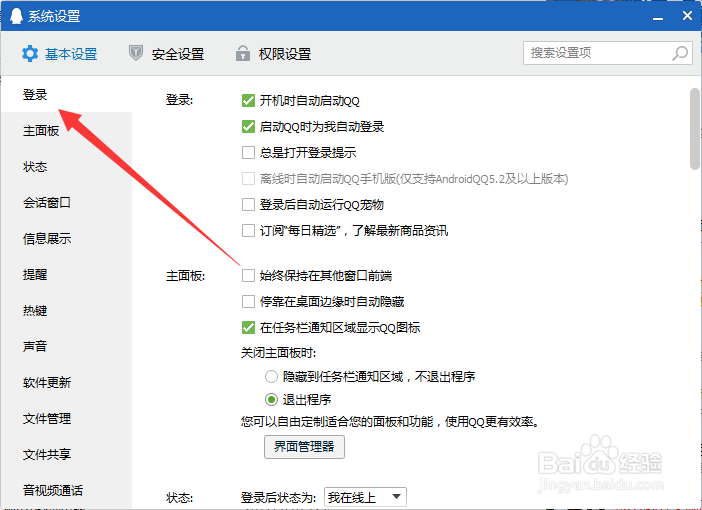Select 登录 in the sidebar
The image size is (702, 510).
[66, 94]
